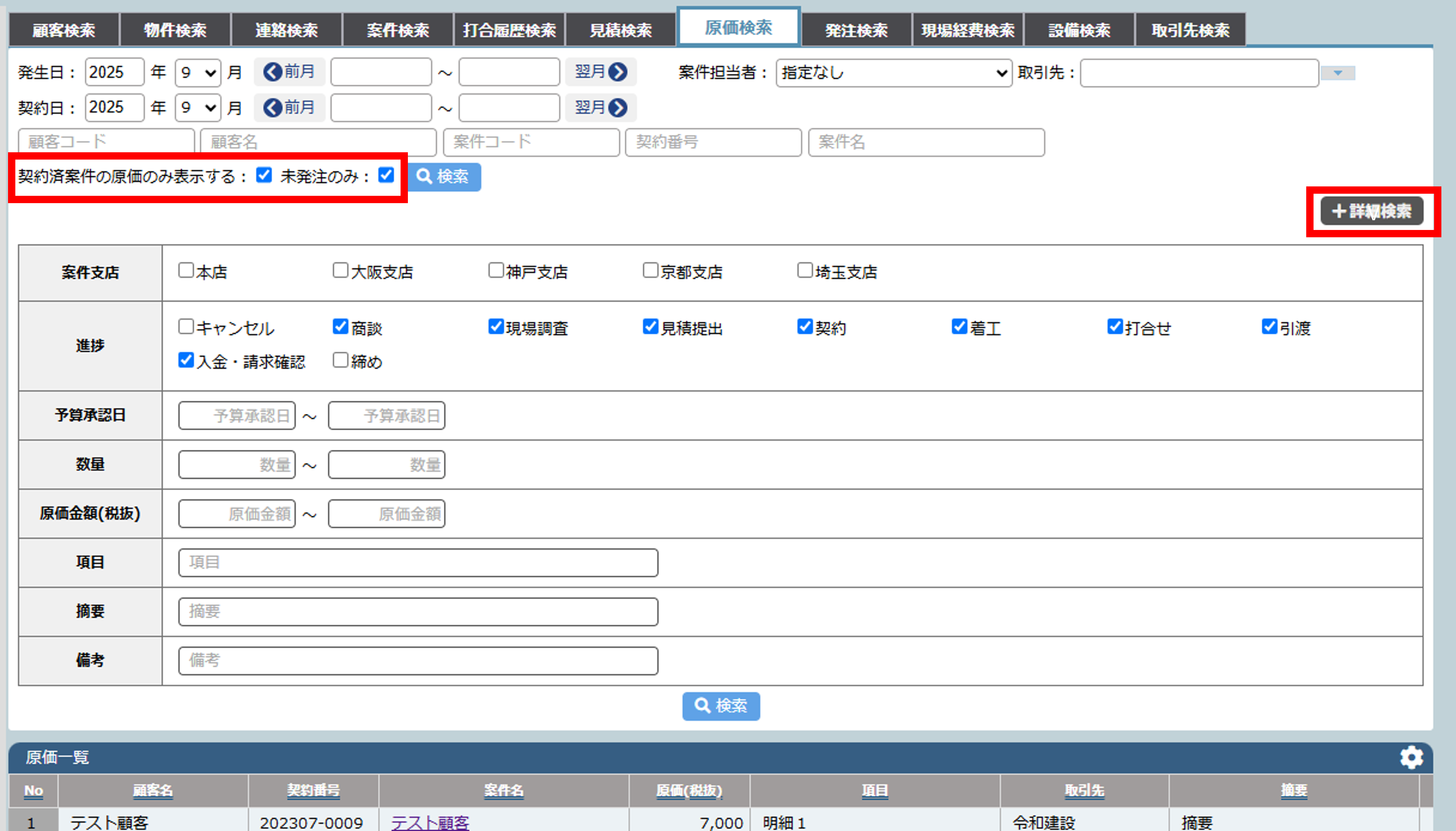Sort by 原価(税抜) column header
The width and height of the screenshot is (1456, 831).
[689, 791]
